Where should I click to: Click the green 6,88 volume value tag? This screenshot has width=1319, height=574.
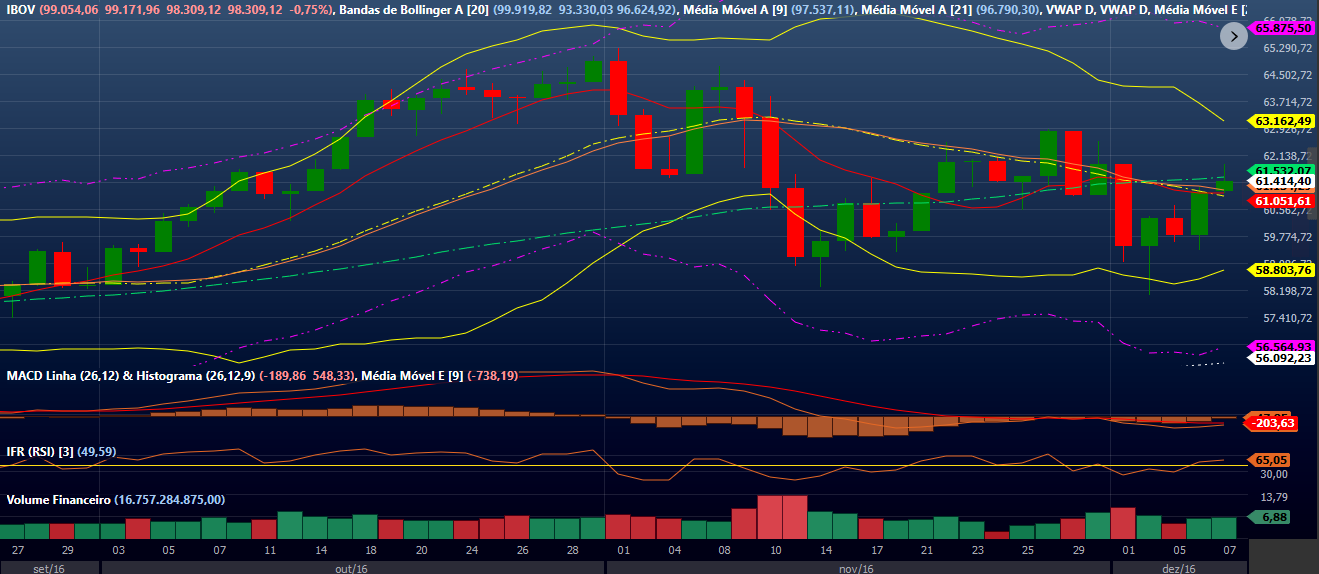pos(1273,517)
